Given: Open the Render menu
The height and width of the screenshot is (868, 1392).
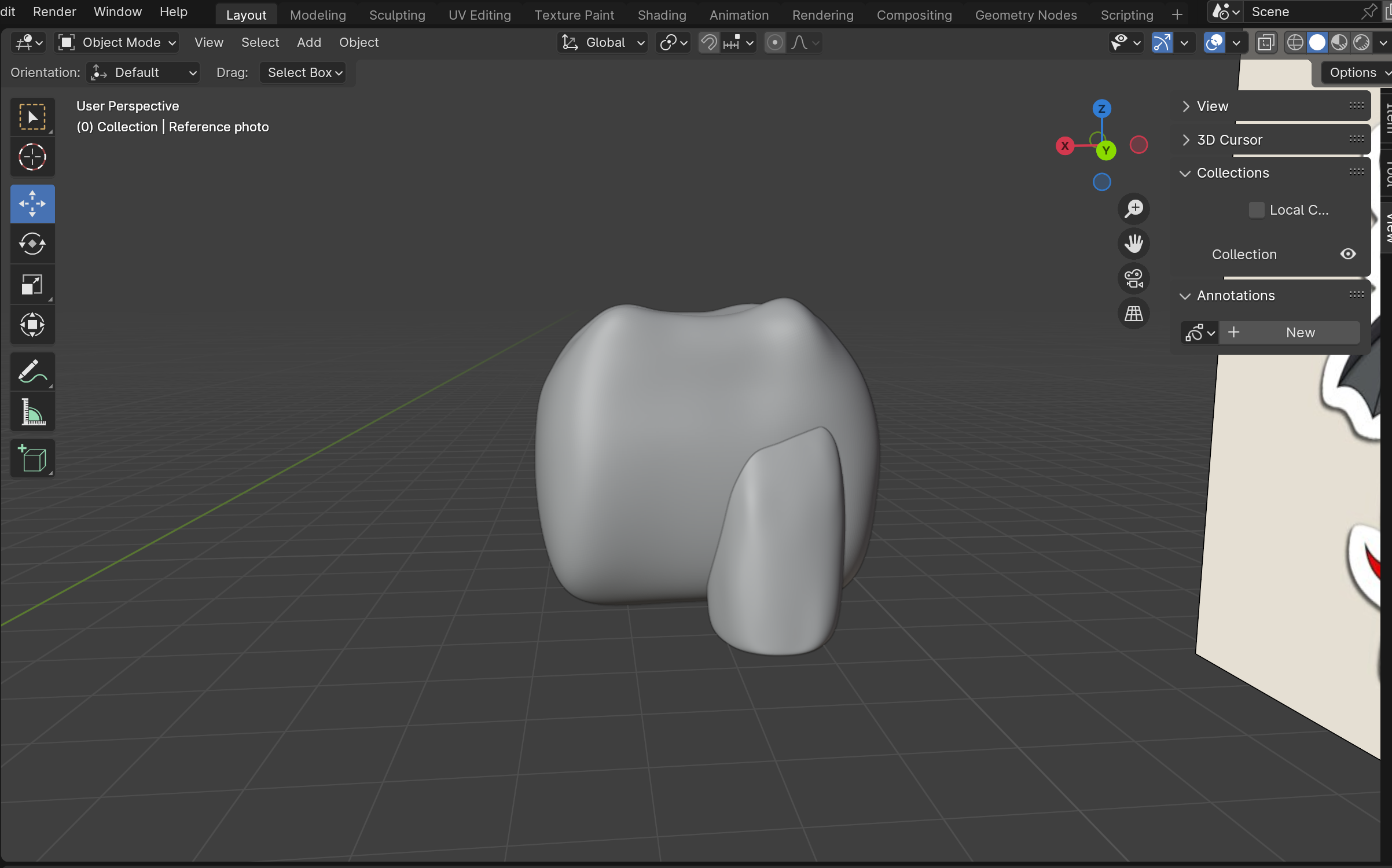Looking at the screenshot, I should (54, 12).
